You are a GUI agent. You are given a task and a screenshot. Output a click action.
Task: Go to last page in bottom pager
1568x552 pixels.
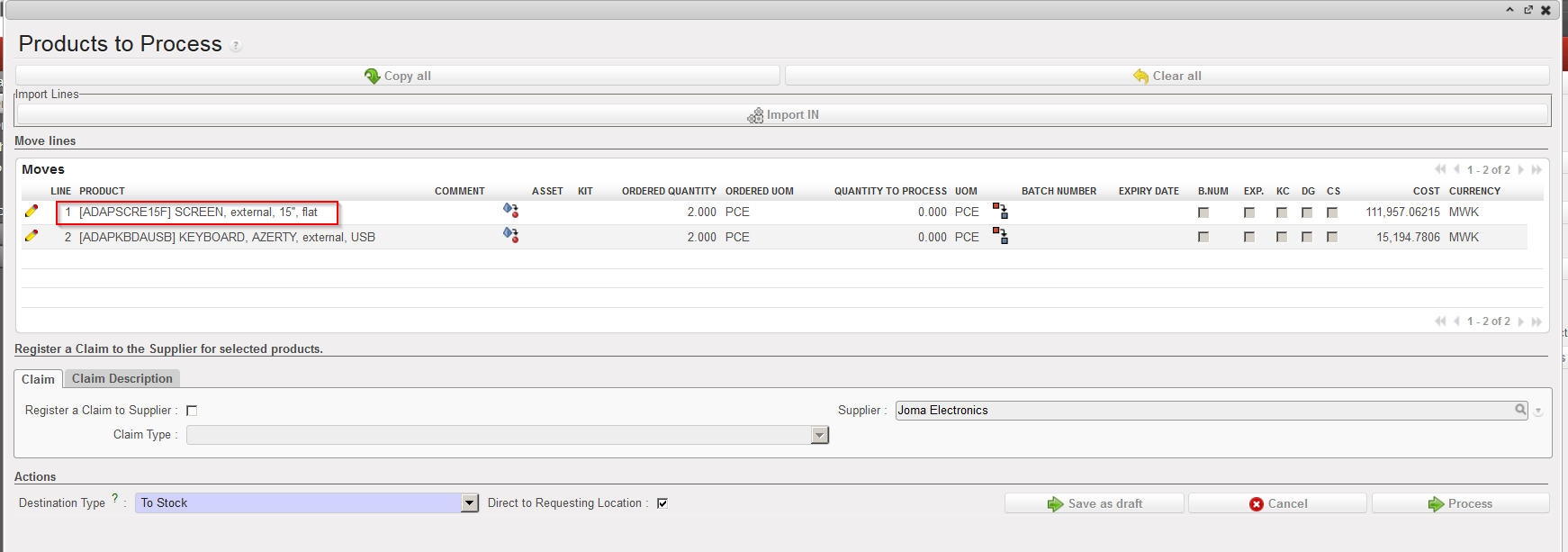click(x=1536, y=321)
